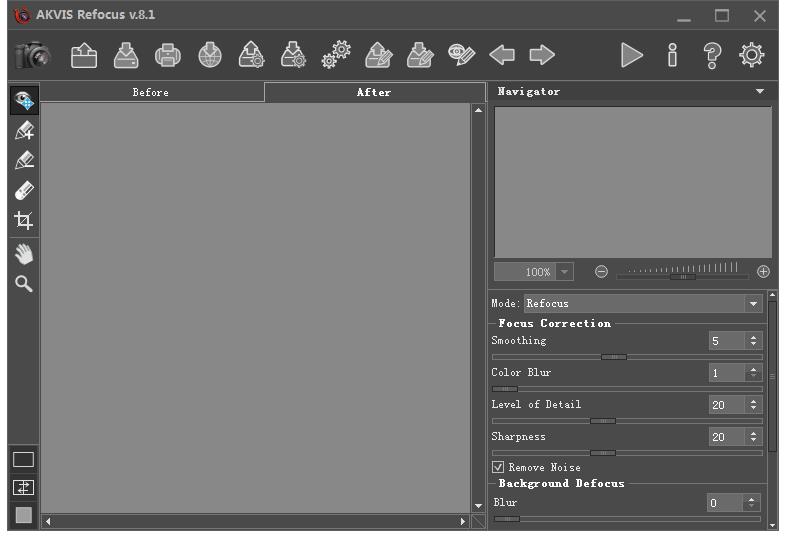Select the Crop tool

pyautogui.click(x=23, y=220)
